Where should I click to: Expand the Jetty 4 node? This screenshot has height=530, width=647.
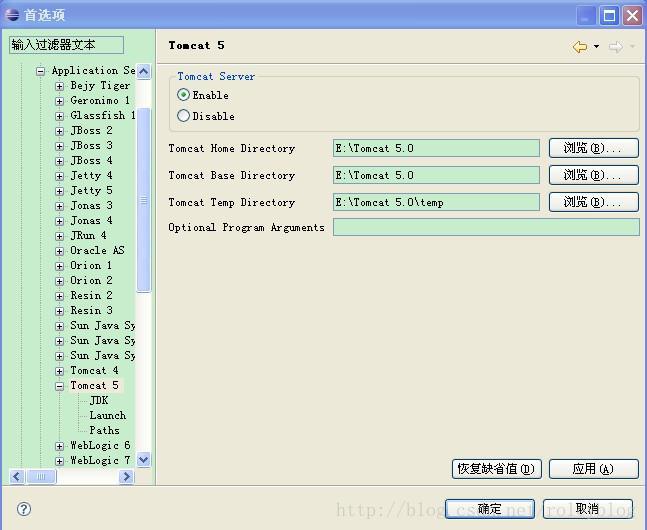tap(59, 176)
